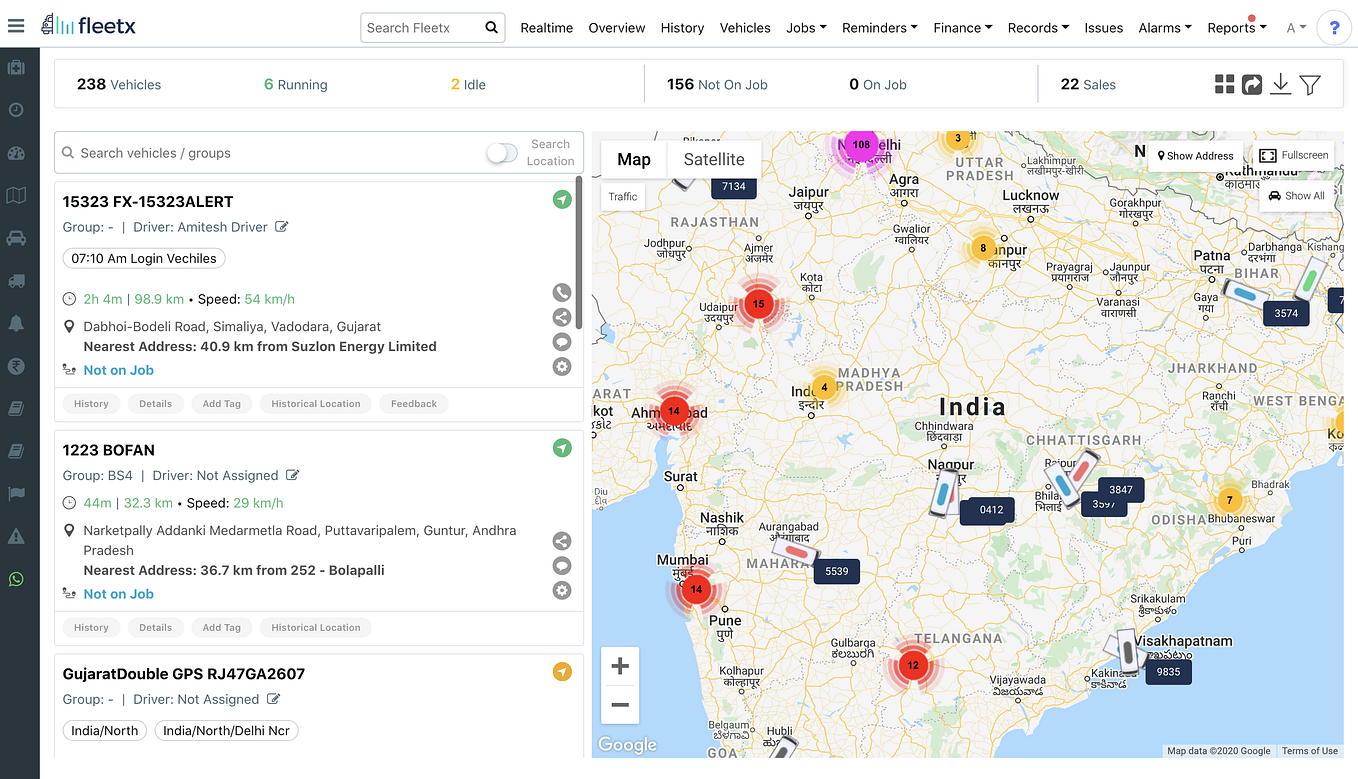The image size is (1358, 779).
Task: Click the History button on 1223 BOFAN card
Action: coord(91,627)
